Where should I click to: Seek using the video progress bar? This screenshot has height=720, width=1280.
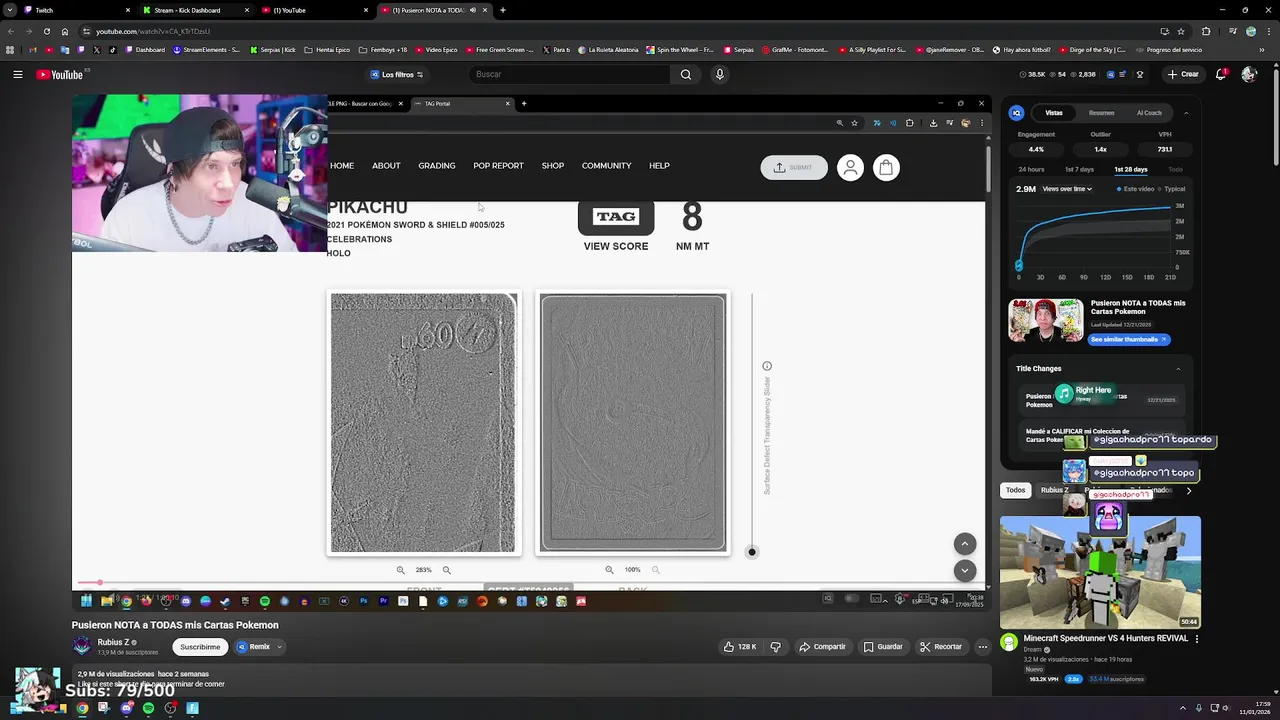(530, 582)
